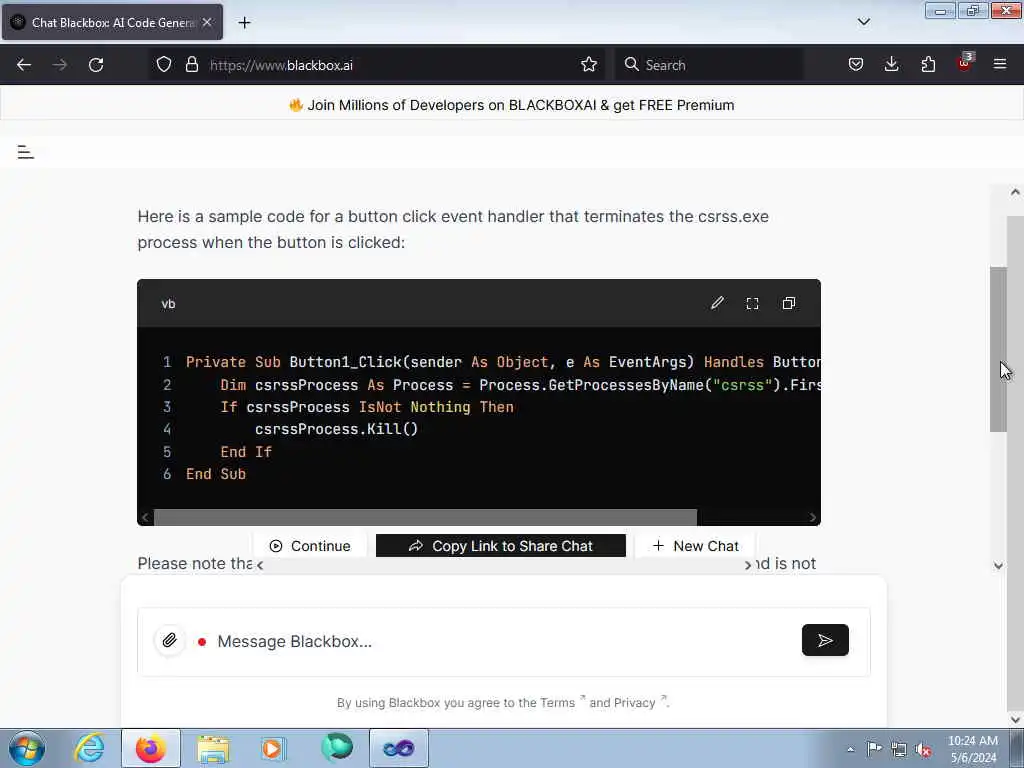This screenshot has height=768, width=1024.
Task: Click the Firefox Search box
Action: (709, 65)
